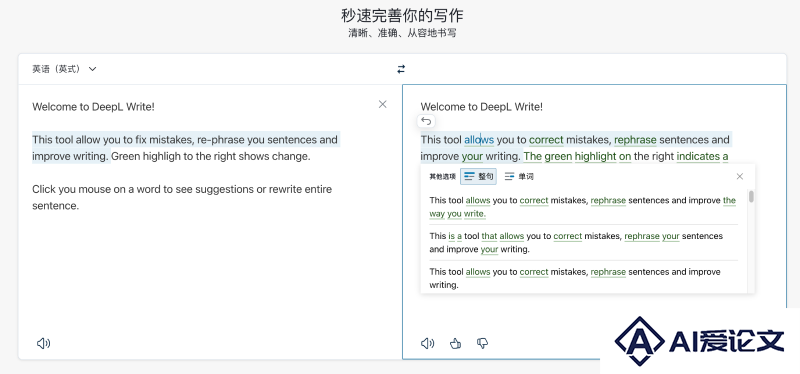The width and height of the screenshot is (800, 374).
Task: Click the heading 秒速完善你的写作
Action: pyautogui.click(x=402, y=15)
